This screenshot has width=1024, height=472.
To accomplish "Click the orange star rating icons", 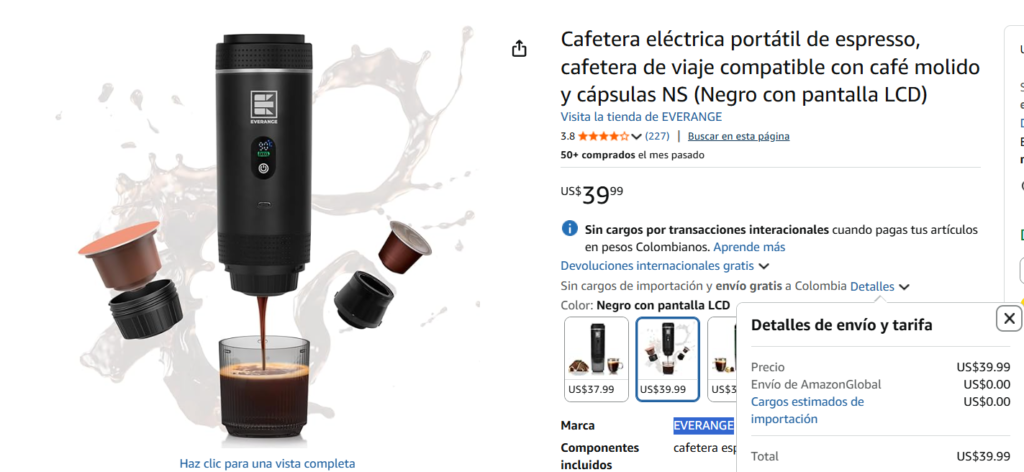I will click(603, 136).
